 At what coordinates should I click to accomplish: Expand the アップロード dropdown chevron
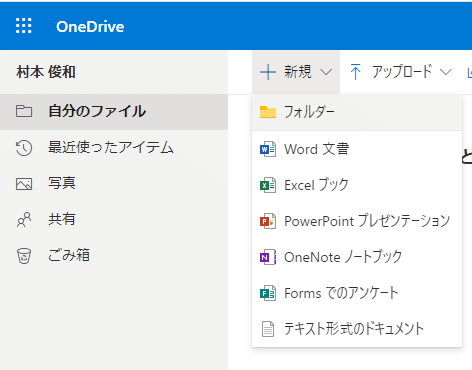pyautogui.click(x=446, y=72)
